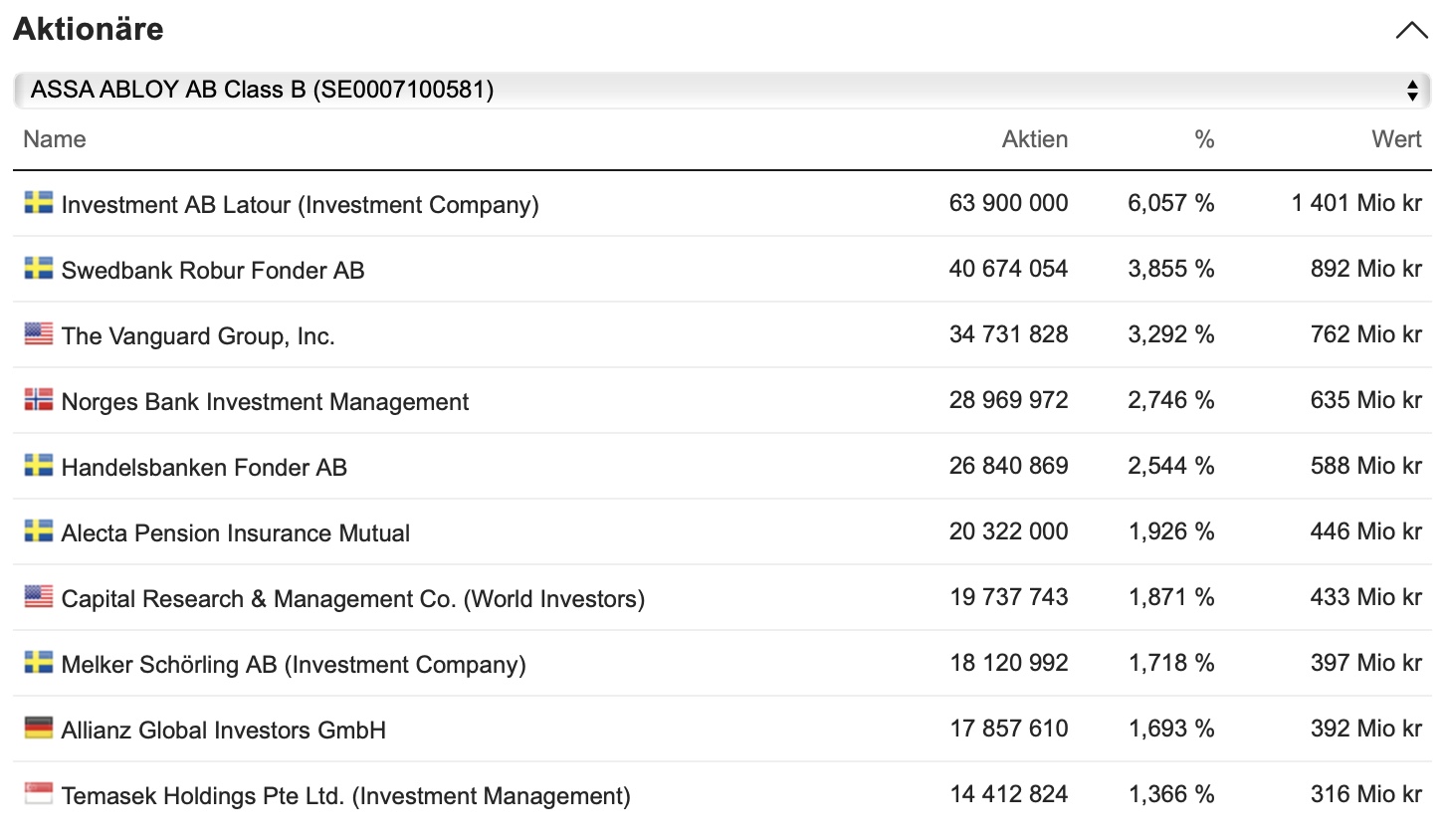
Task: Click the German flag beside Allianz Global Investors
Action: point(39,729)
